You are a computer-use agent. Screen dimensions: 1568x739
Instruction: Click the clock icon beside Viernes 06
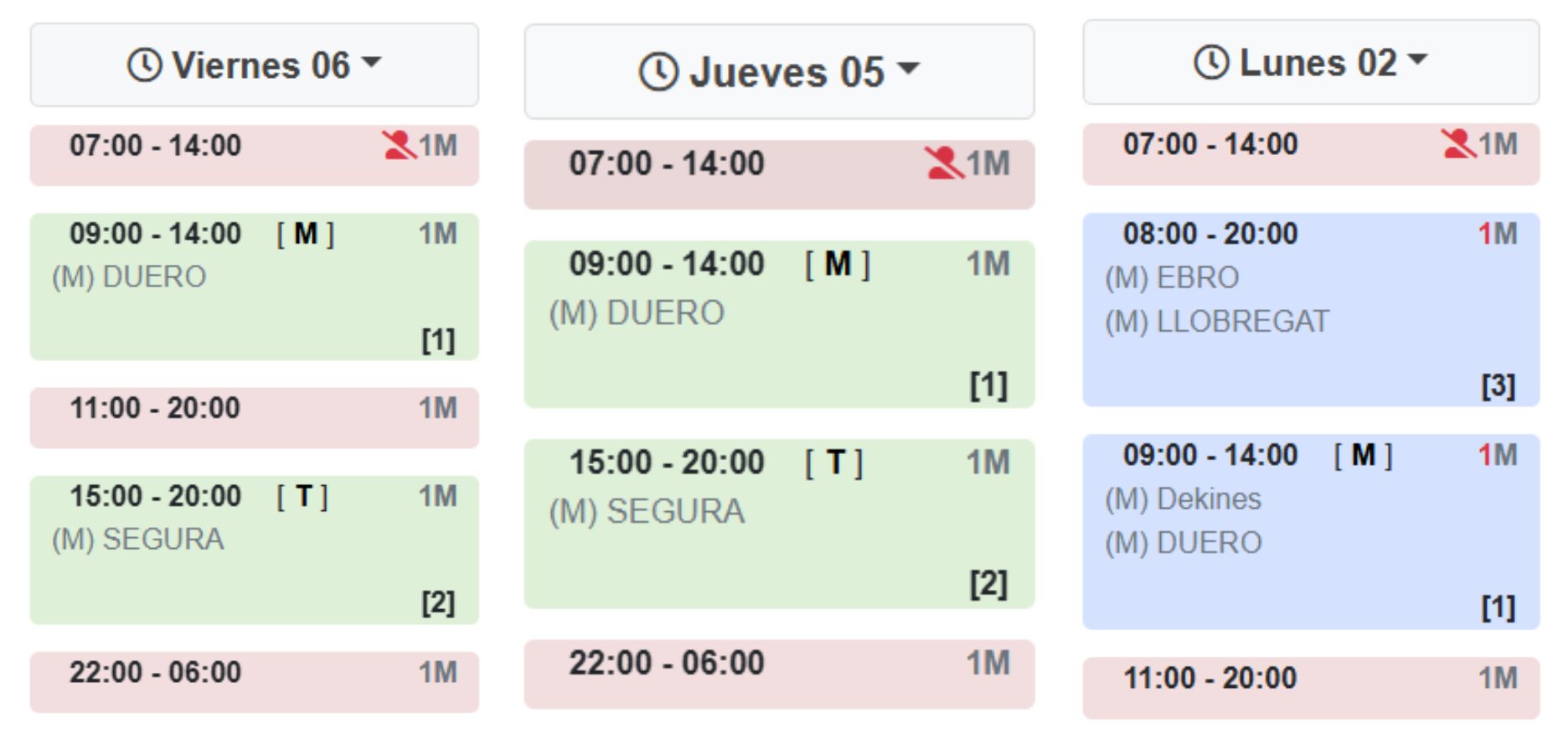144,65
